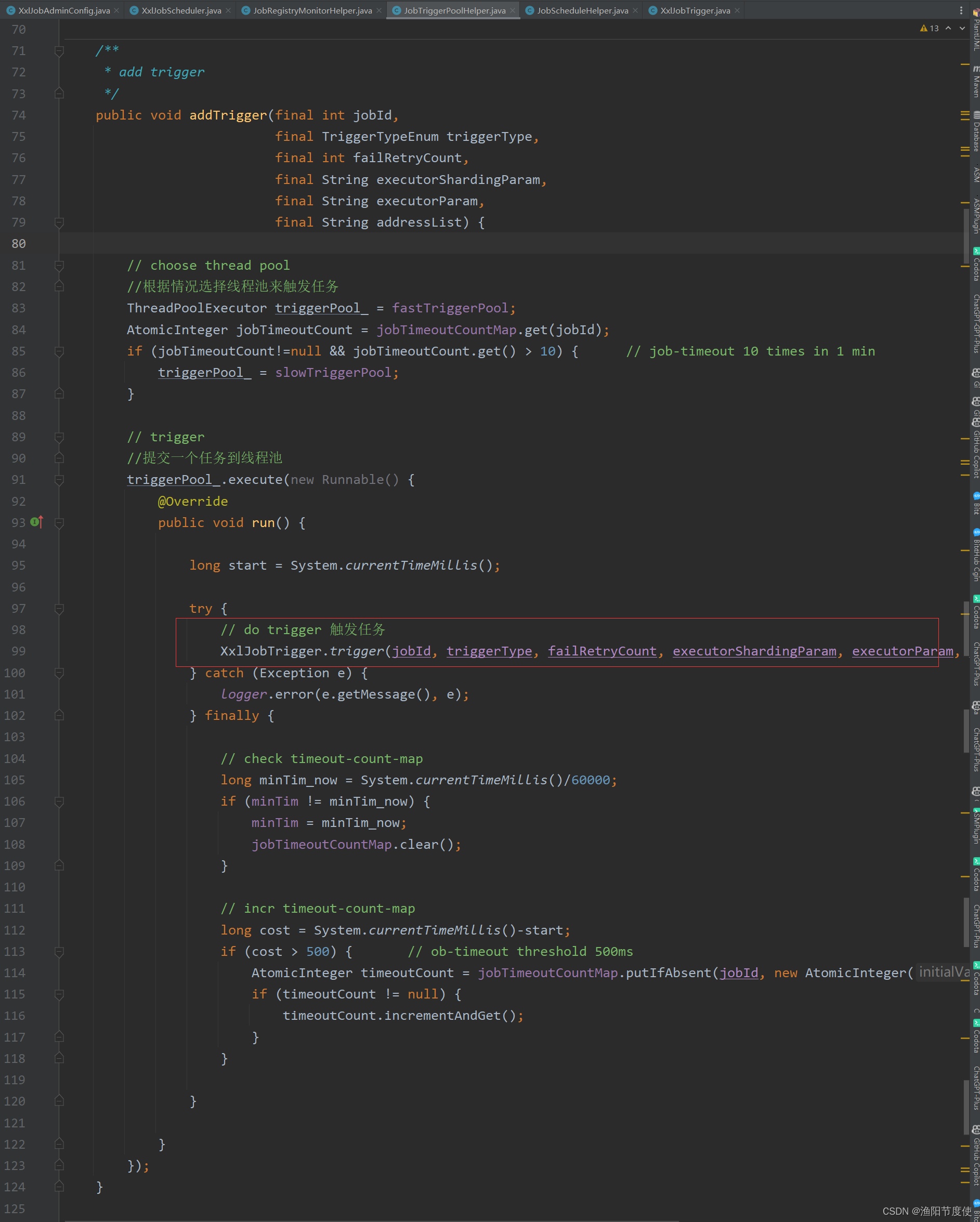980x1222 pixels.
Task: Click the putIfAbsent call on line 114
Action: pyautogui.click(x=669, y=973)
